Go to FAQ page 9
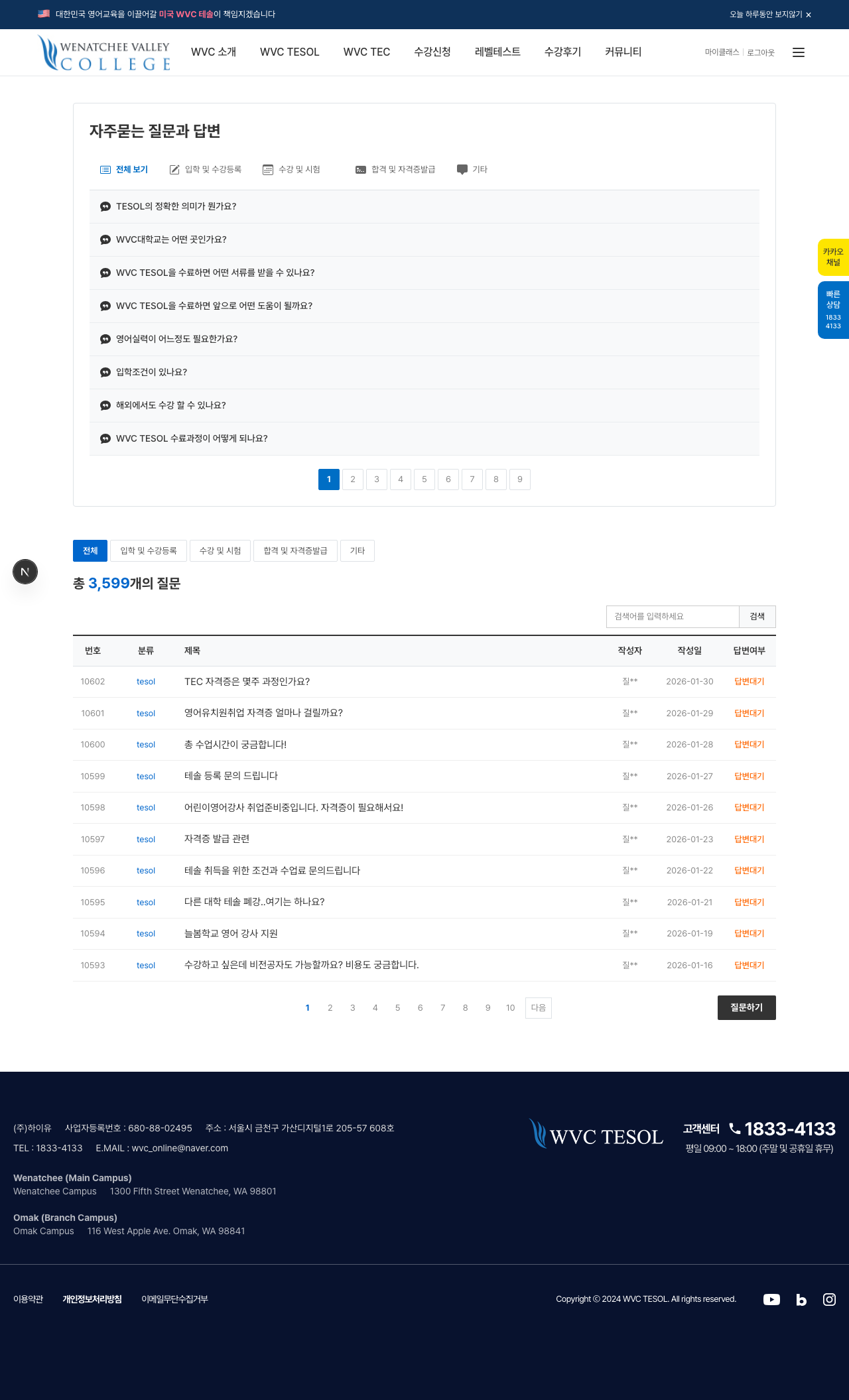 click(x=520, y=479)
